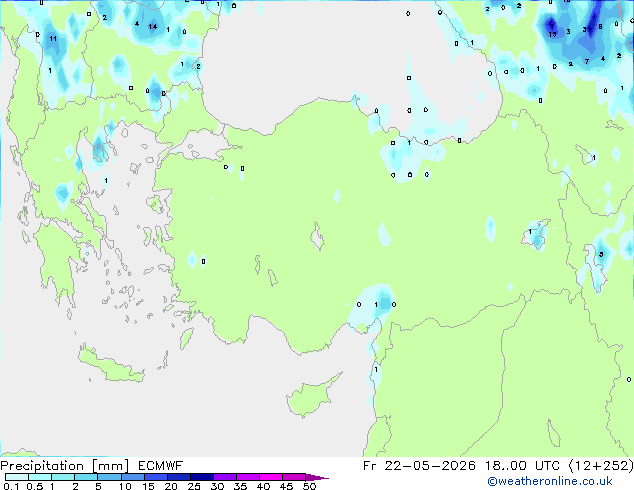Click the 'Precipitation [mm]' title text
Viewport: 634px width, 490px height.
pos(64,466)
